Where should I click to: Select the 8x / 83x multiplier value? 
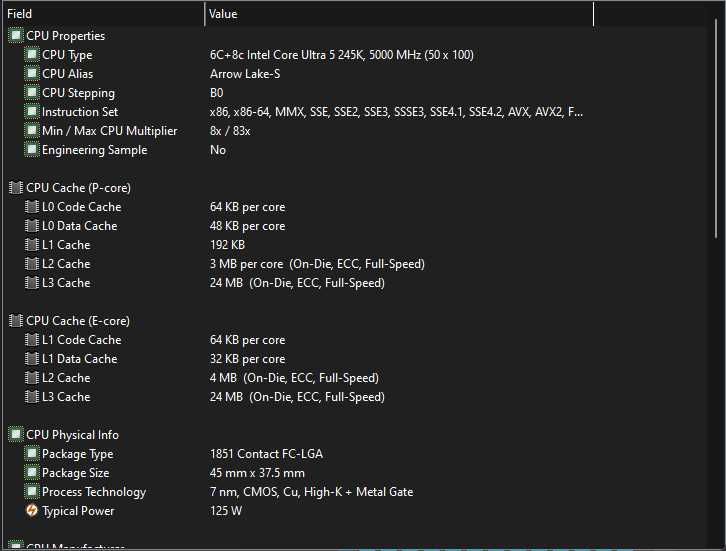tap(230, 131)
